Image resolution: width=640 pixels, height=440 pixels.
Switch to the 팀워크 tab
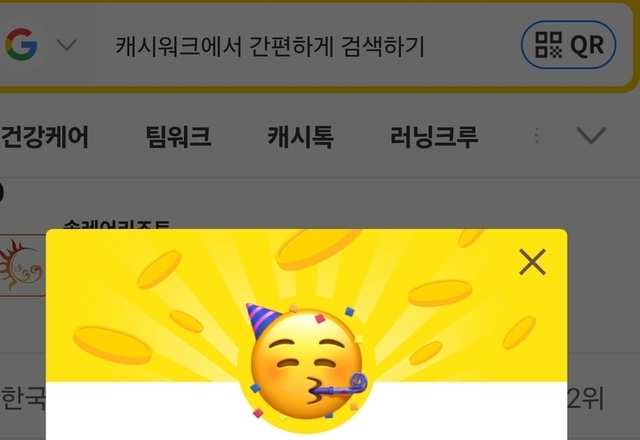coord(179,137)
